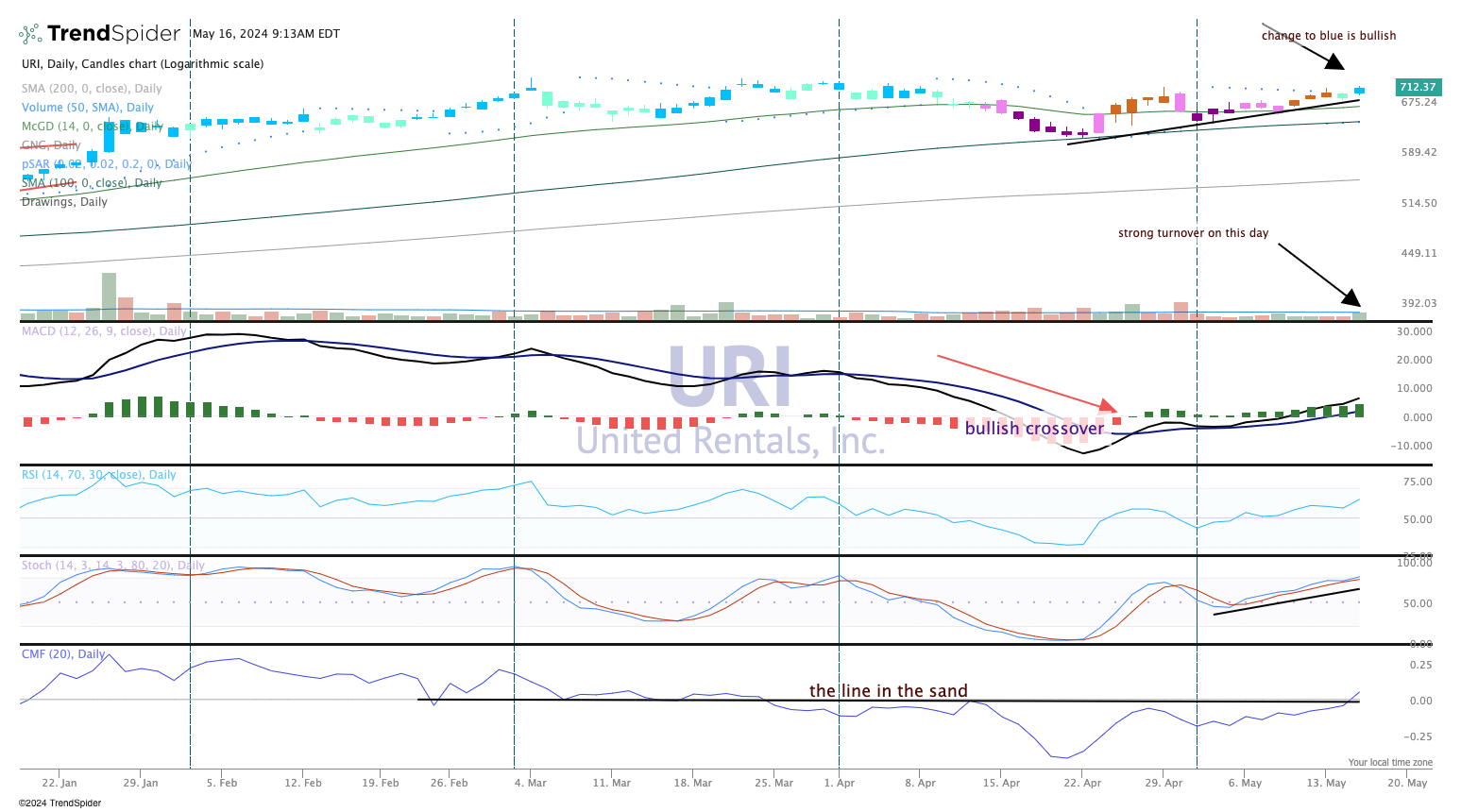This screenshot has width=1461, height=812.
Task: Click the RSI axis value 75.00
Action: (1419, 482)
